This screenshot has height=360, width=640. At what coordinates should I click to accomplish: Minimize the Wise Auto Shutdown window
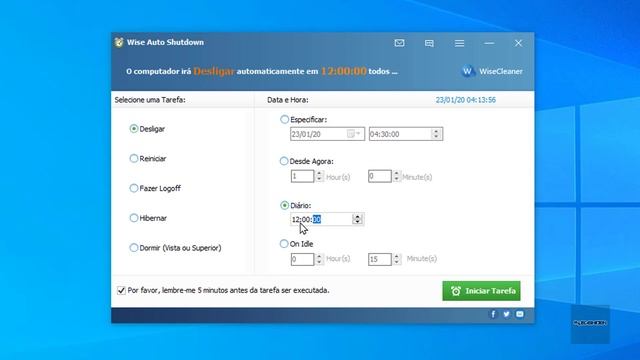[x=489, y=43]
